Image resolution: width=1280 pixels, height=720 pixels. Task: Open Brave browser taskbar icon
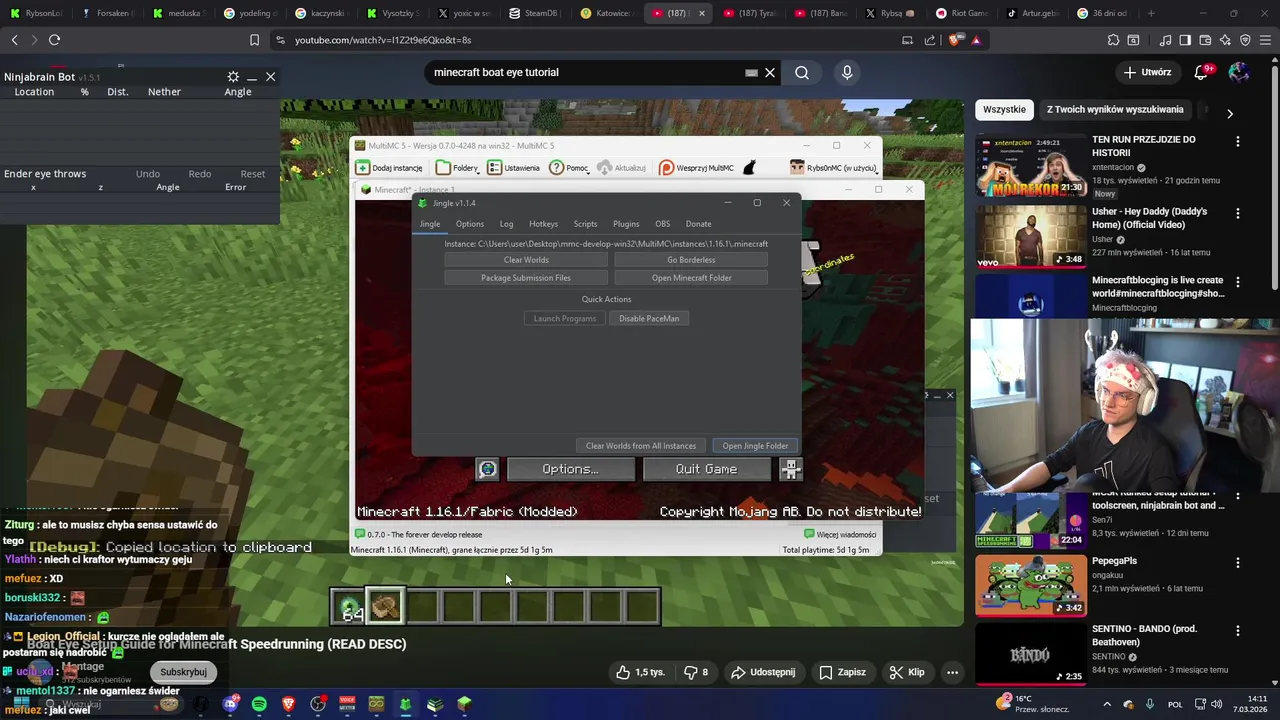click(289, 704)
